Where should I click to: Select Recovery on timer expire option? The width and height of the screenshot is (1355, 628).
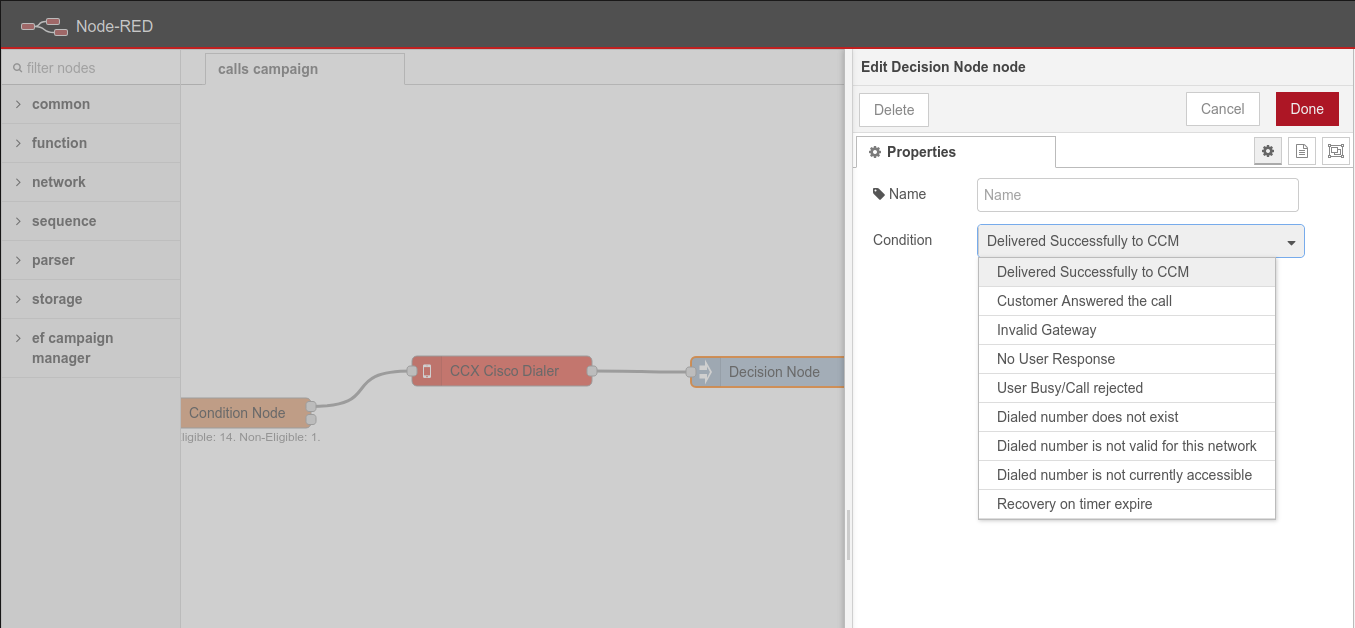[1074, 504]
